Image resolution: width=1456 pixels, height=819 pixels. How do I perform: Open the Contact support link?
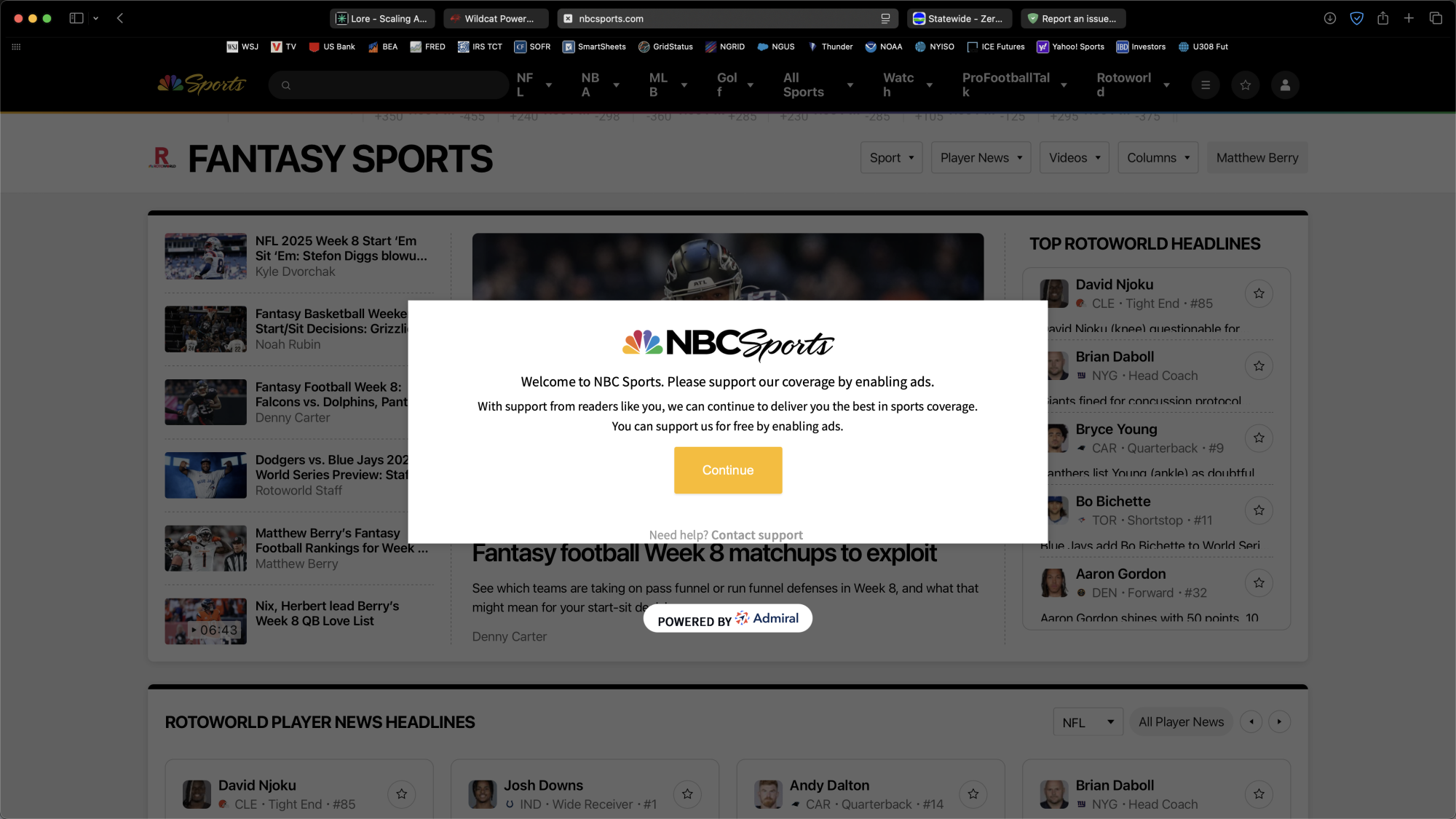(x=756, y=535)
